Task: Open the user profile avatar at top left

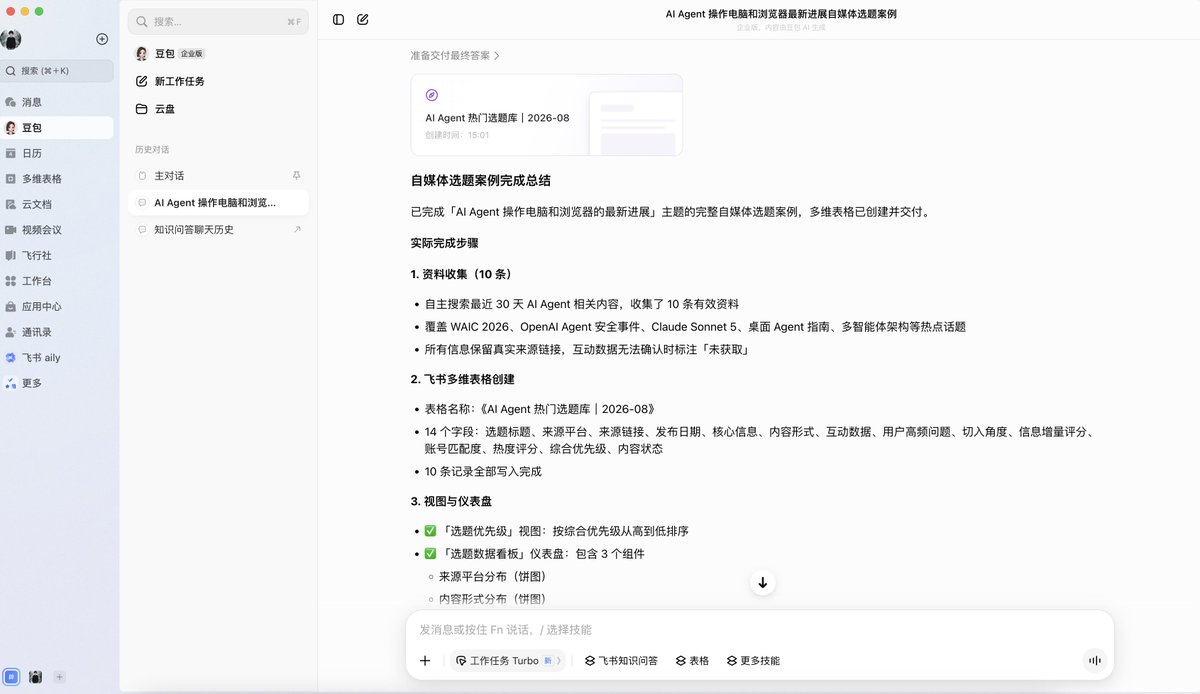Action: (x=11, y=39)
